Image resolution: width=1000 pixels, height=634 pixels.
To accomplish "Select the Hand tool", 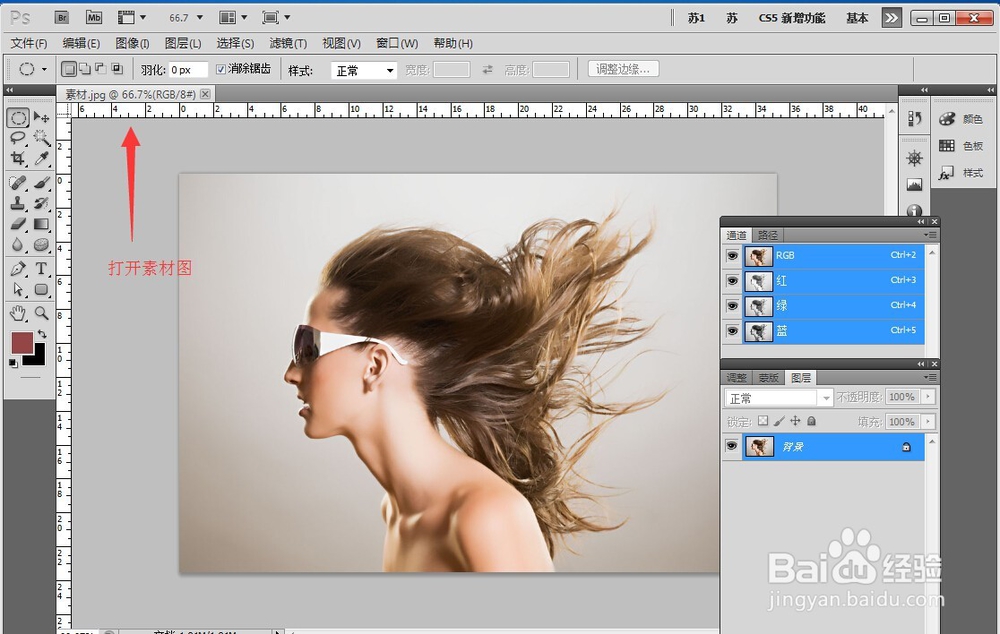I will tap(18, 313).
